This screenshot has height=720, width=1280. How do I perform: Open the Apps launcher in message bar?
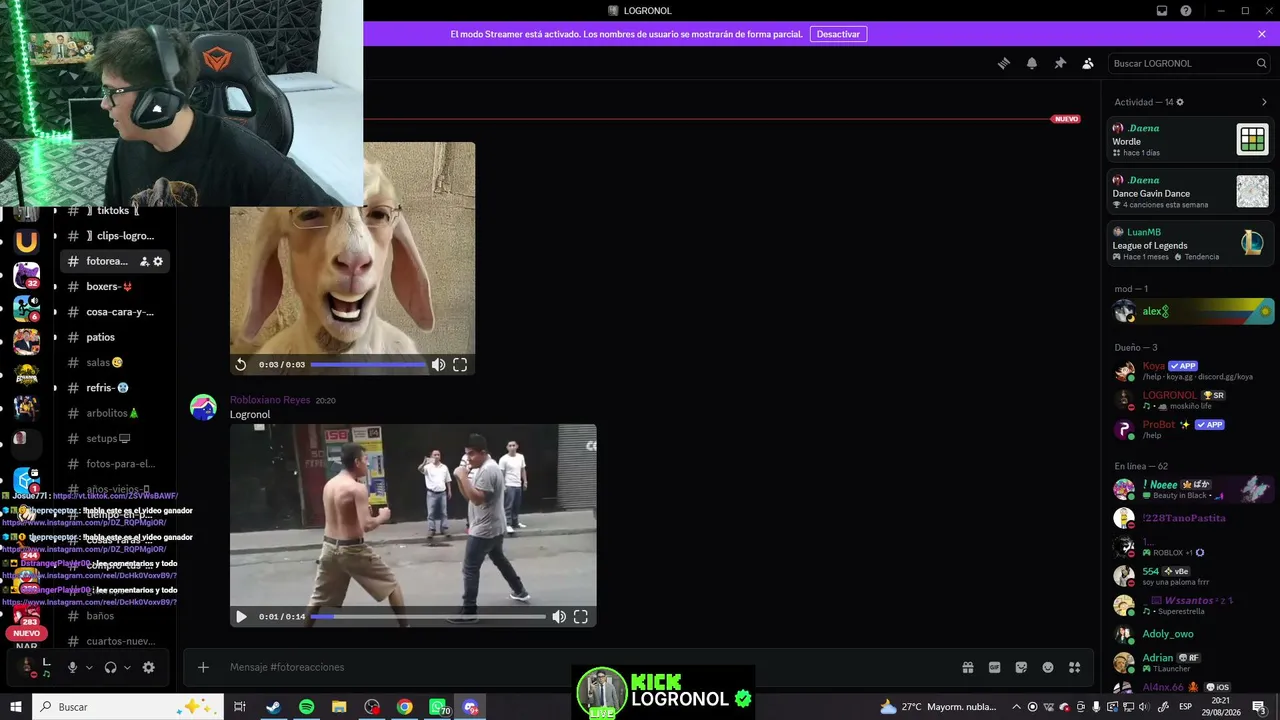click(1075, 667)
